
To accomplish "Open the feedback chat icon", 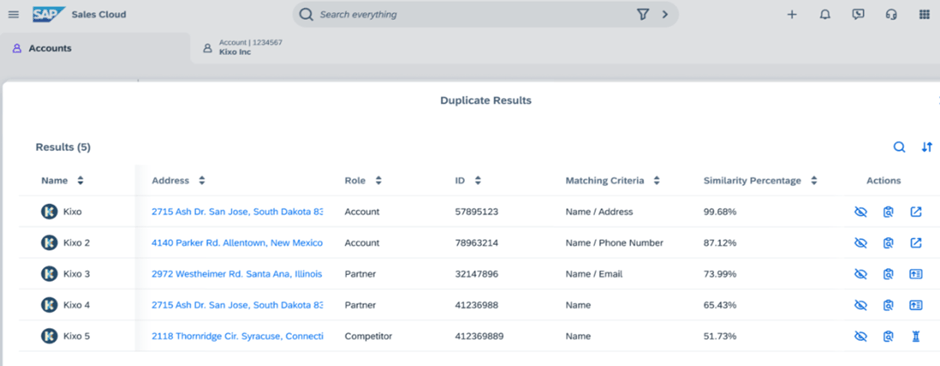I will (x=858, y=14).
